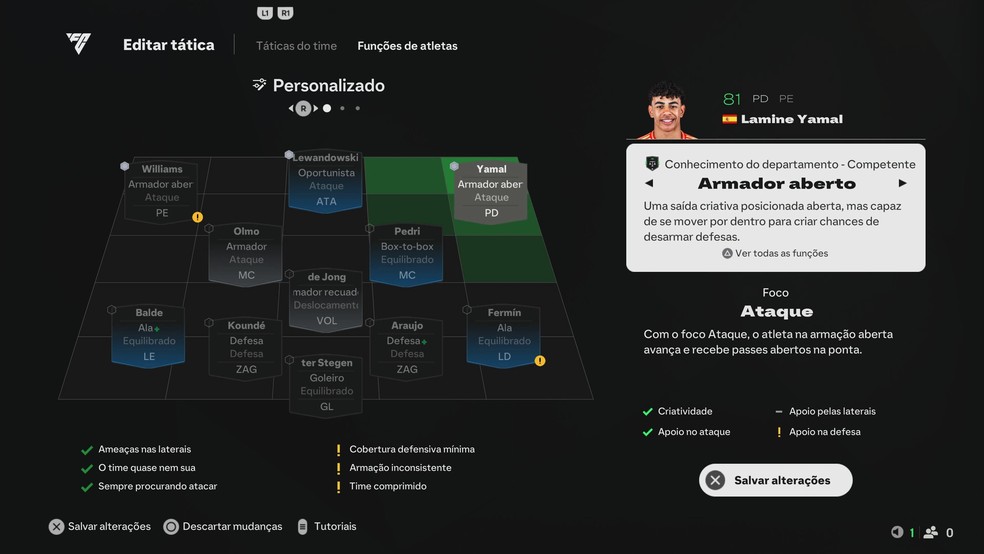This screenshot has width=984, height=554.
Task: Click Sempre procurando atacar text
Action: (x=158, y=486)
